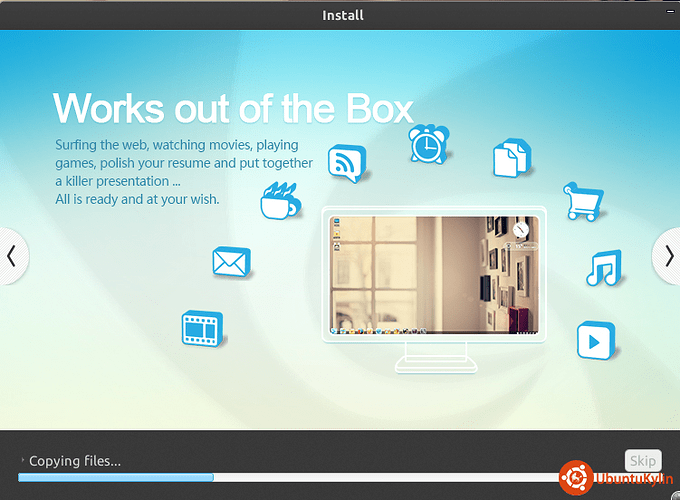The image size is (680, 500).
Task: Expand the Copying files details triangle
Action: tap(22, 461)
